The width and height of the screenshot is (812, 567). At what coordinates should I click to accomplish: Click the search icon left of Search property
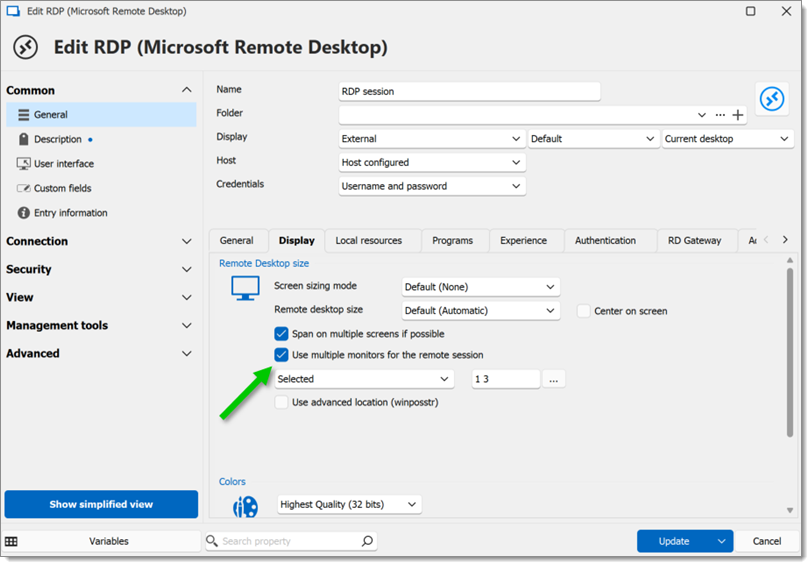pos(212,541)
